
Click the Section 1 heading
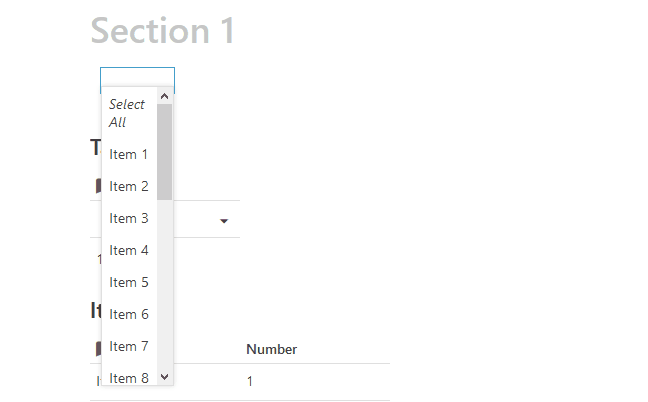pyautogui.click(x=163, y=31)
